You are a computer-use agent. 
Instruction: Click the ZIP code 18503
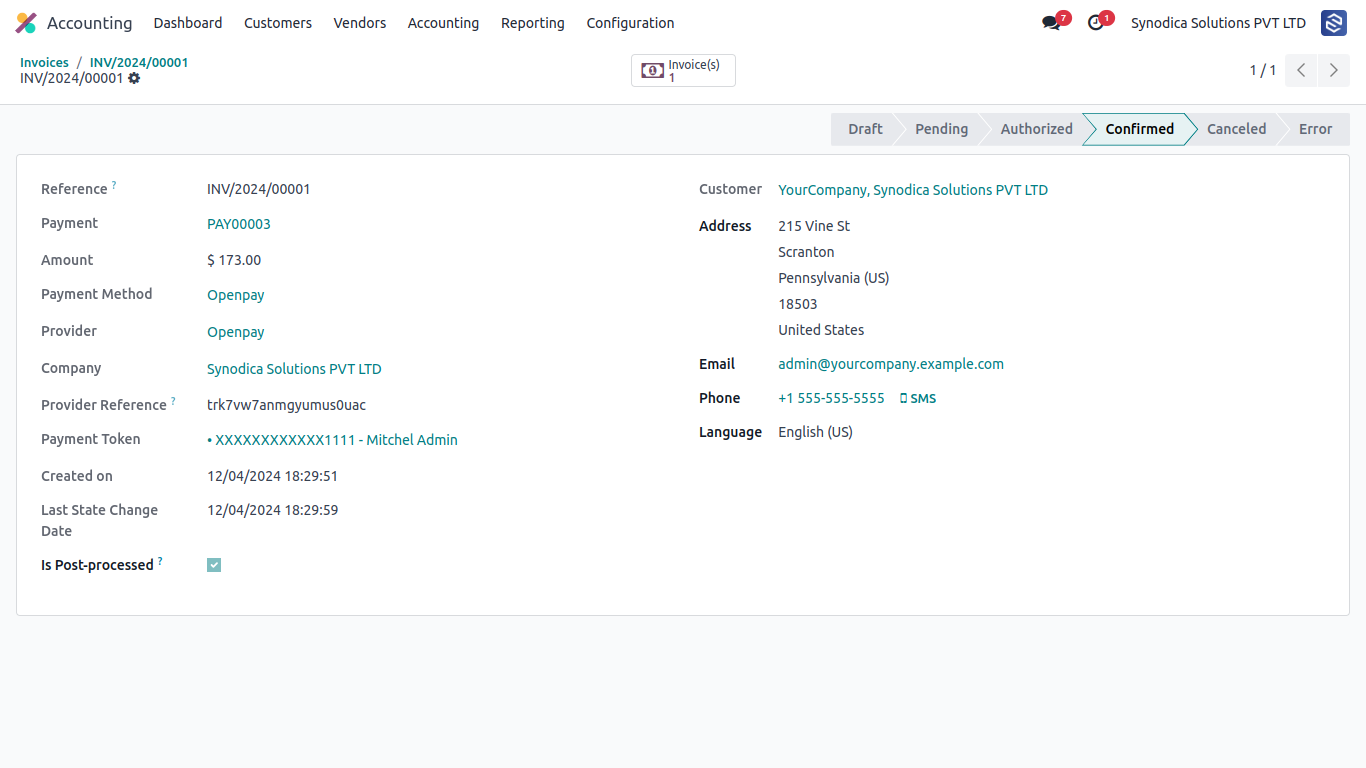(x=798, y=304)
